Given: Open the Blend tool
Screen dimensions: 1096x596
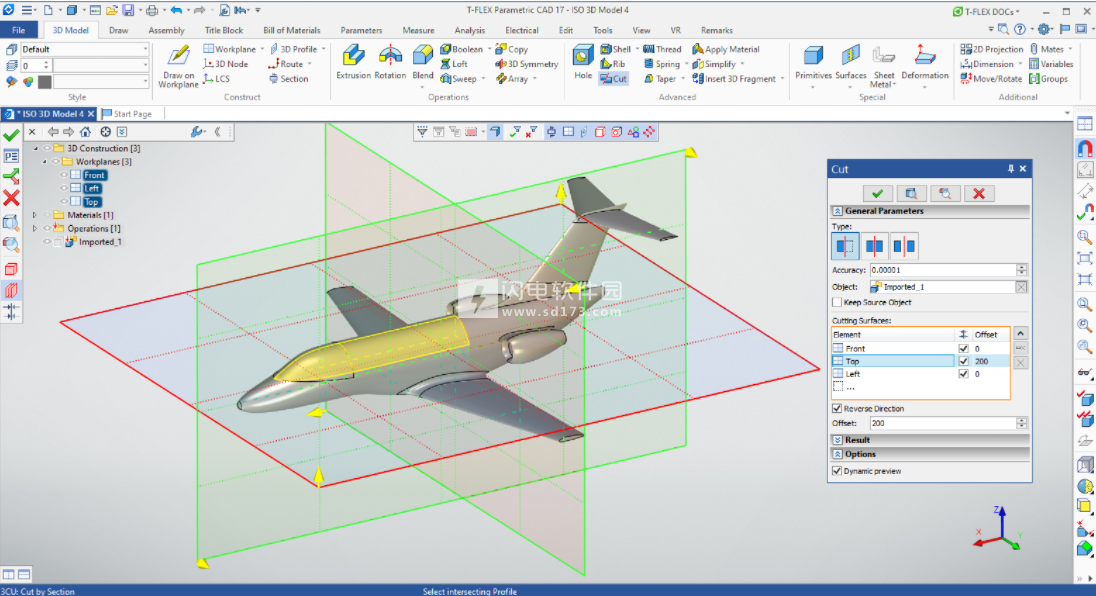Looking at the screenshot, I should click(422, 61).
